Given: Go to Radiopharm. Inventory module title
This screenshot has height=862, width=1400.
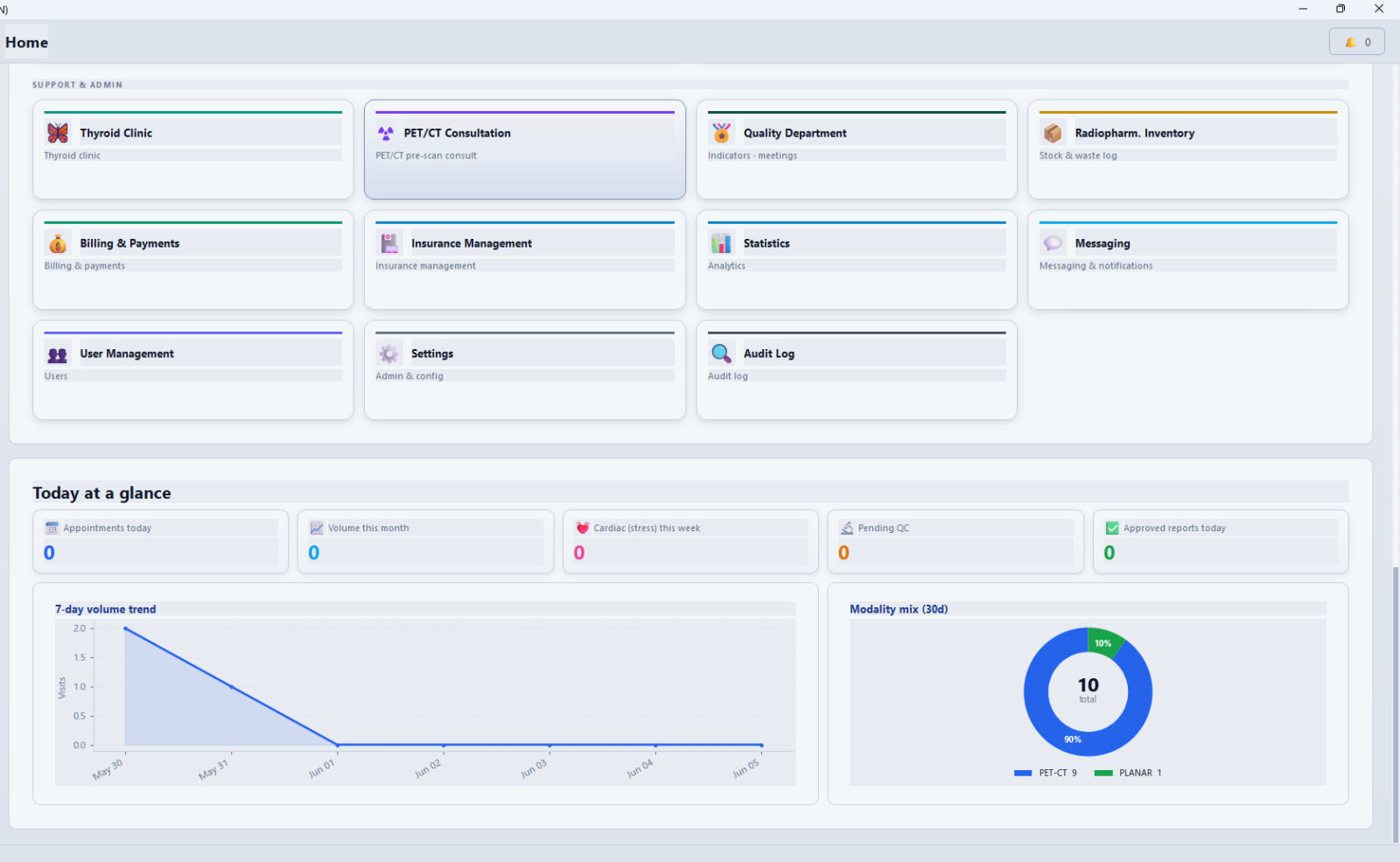Looking at the screenshot, I should (1135, 133).
